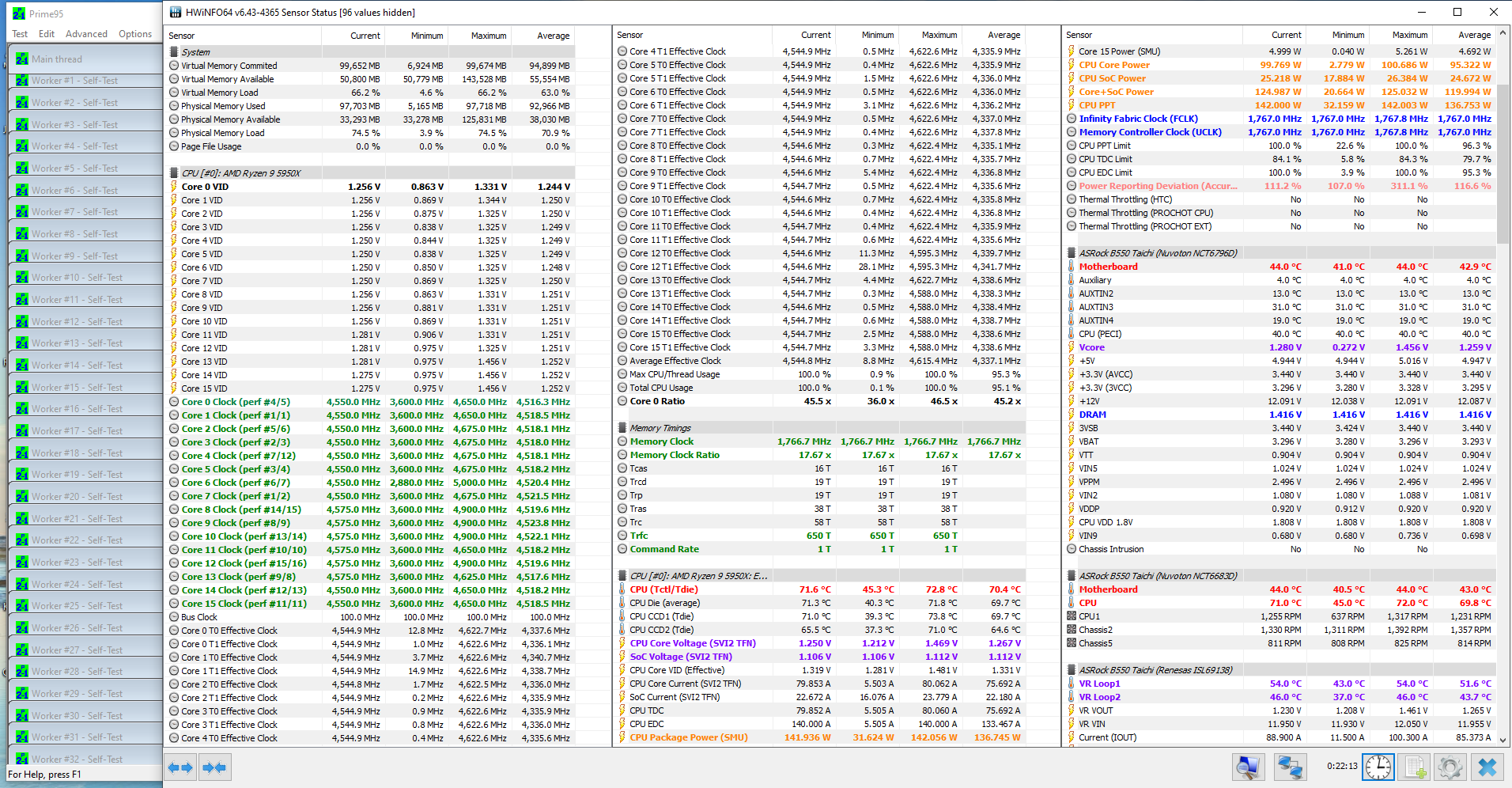This screenshot has height=788, width=1512.
Task: Click the chip icon beside Memory Timings
Action: point(622,428)
